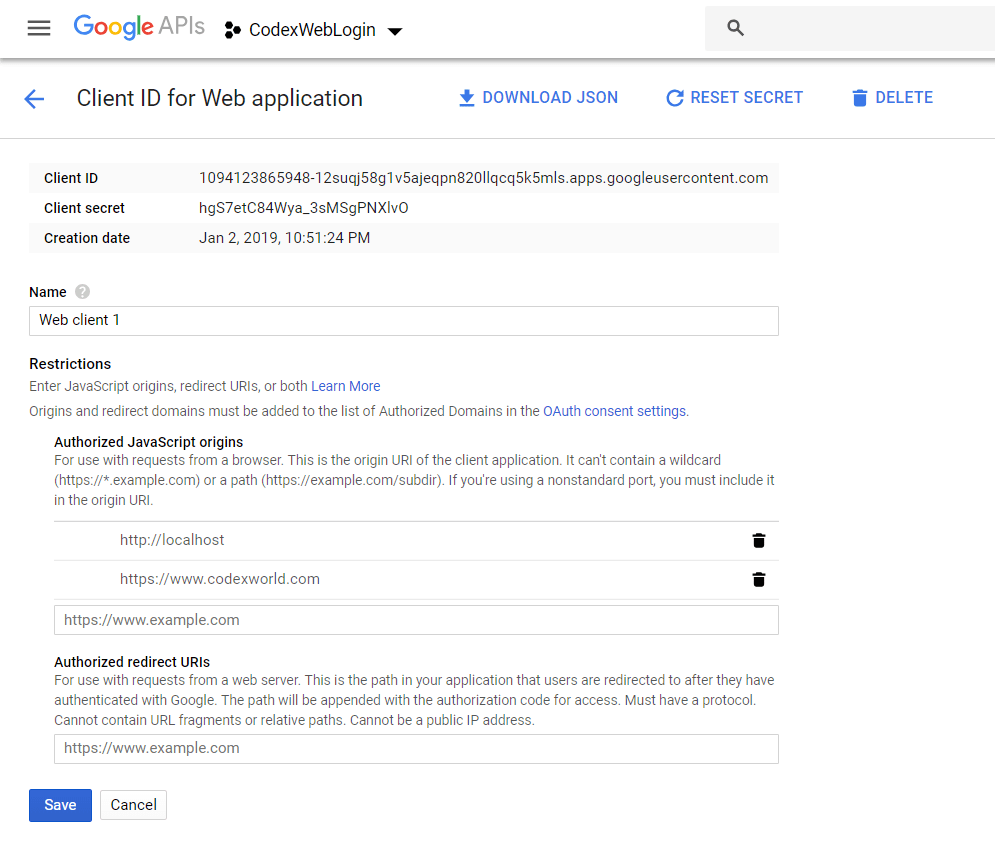The image size is (995, 847).
Task: Remove the https://www.codexworld.com origin with trash icon
Action: 758,579
